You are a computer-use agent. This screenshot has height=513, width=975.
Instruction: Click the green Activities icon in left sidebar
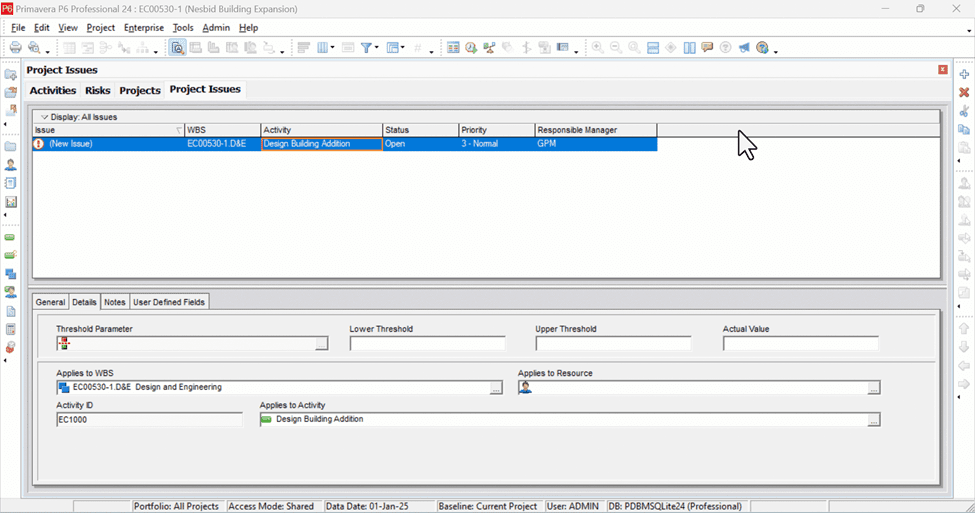pos(11,238)
